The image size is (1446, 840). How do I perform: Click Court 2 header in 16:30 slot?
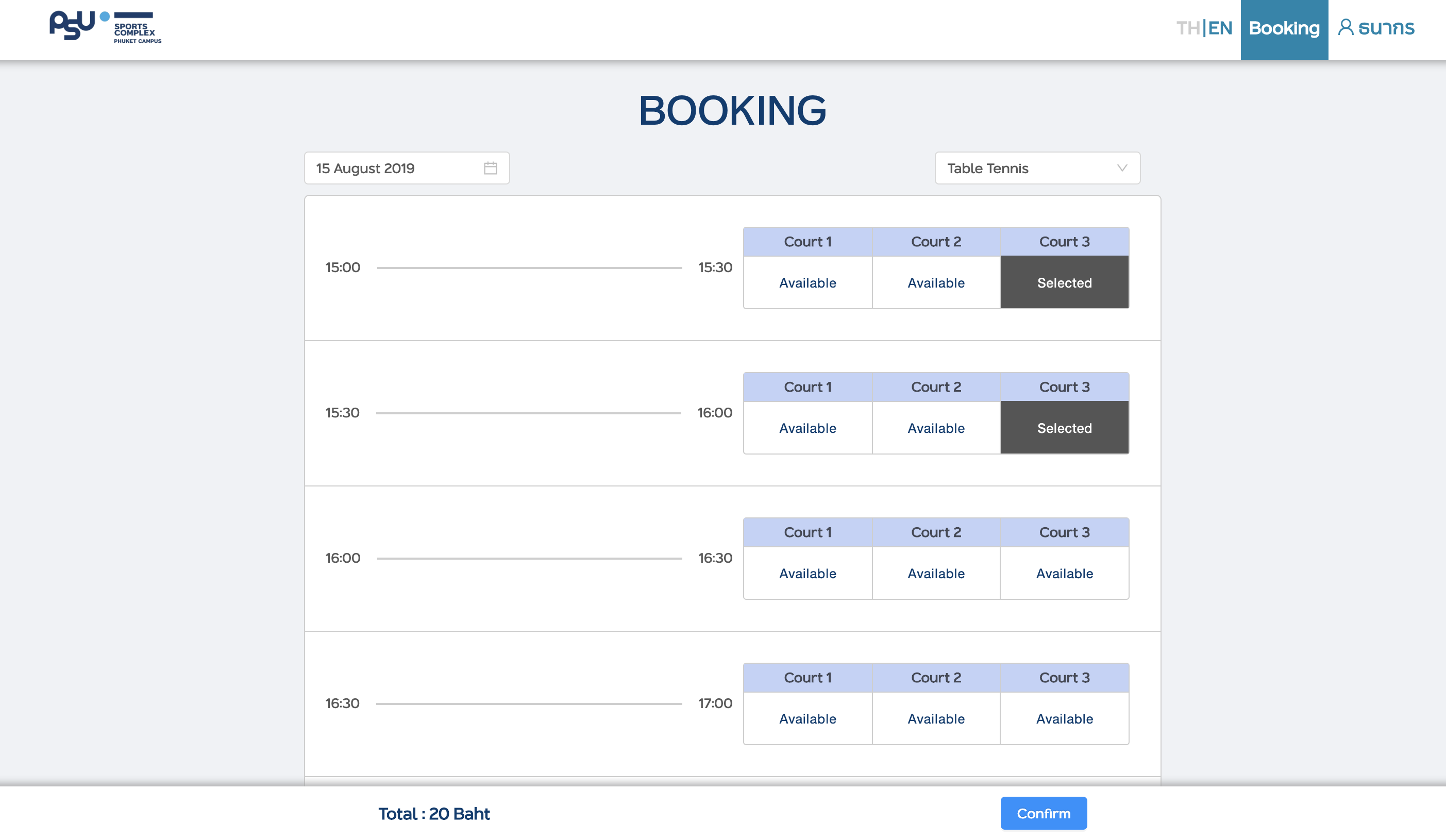(x=936, y=677)
